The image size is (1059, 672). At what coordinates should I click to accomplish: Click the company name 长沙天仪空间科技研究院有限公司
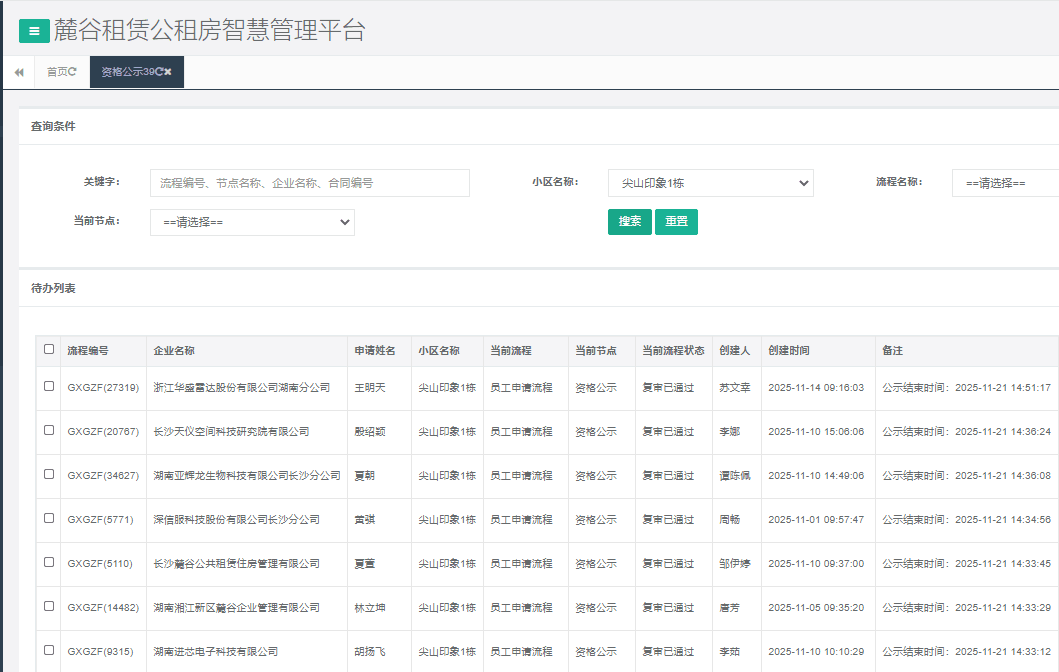(x=231, y=432)
